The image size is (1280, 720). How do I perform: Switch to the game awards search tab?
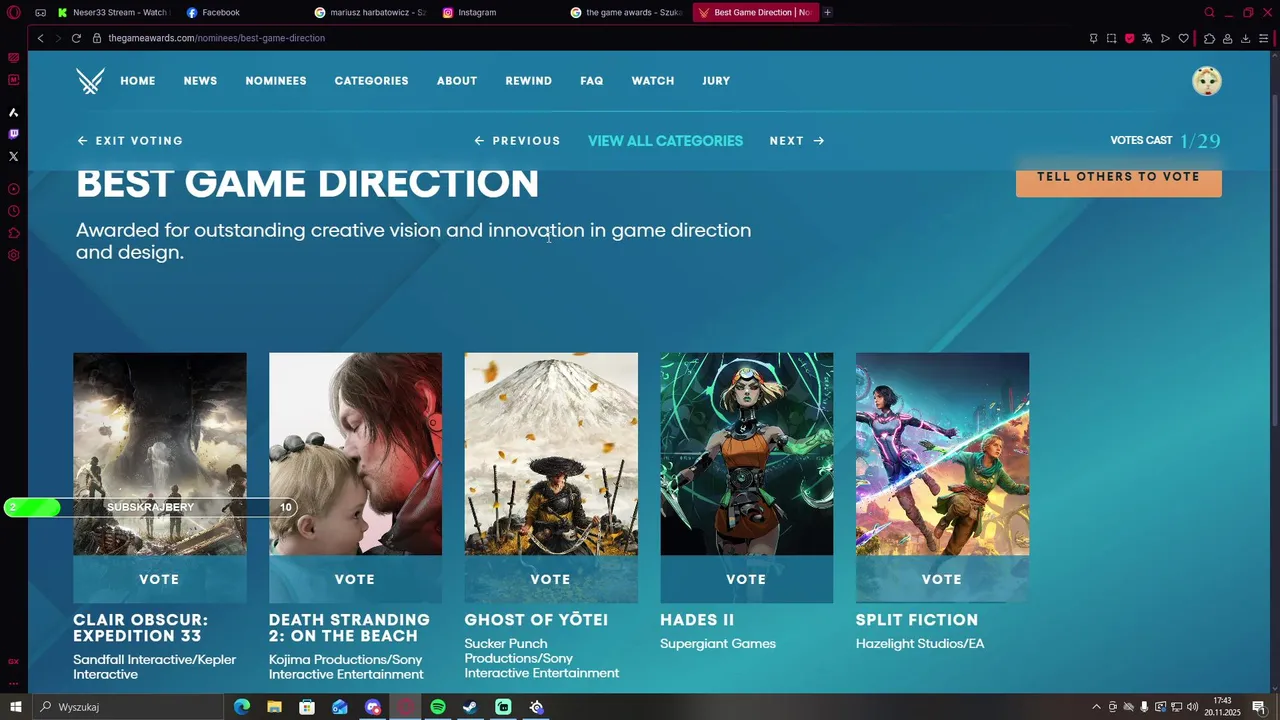pos(625,12)
